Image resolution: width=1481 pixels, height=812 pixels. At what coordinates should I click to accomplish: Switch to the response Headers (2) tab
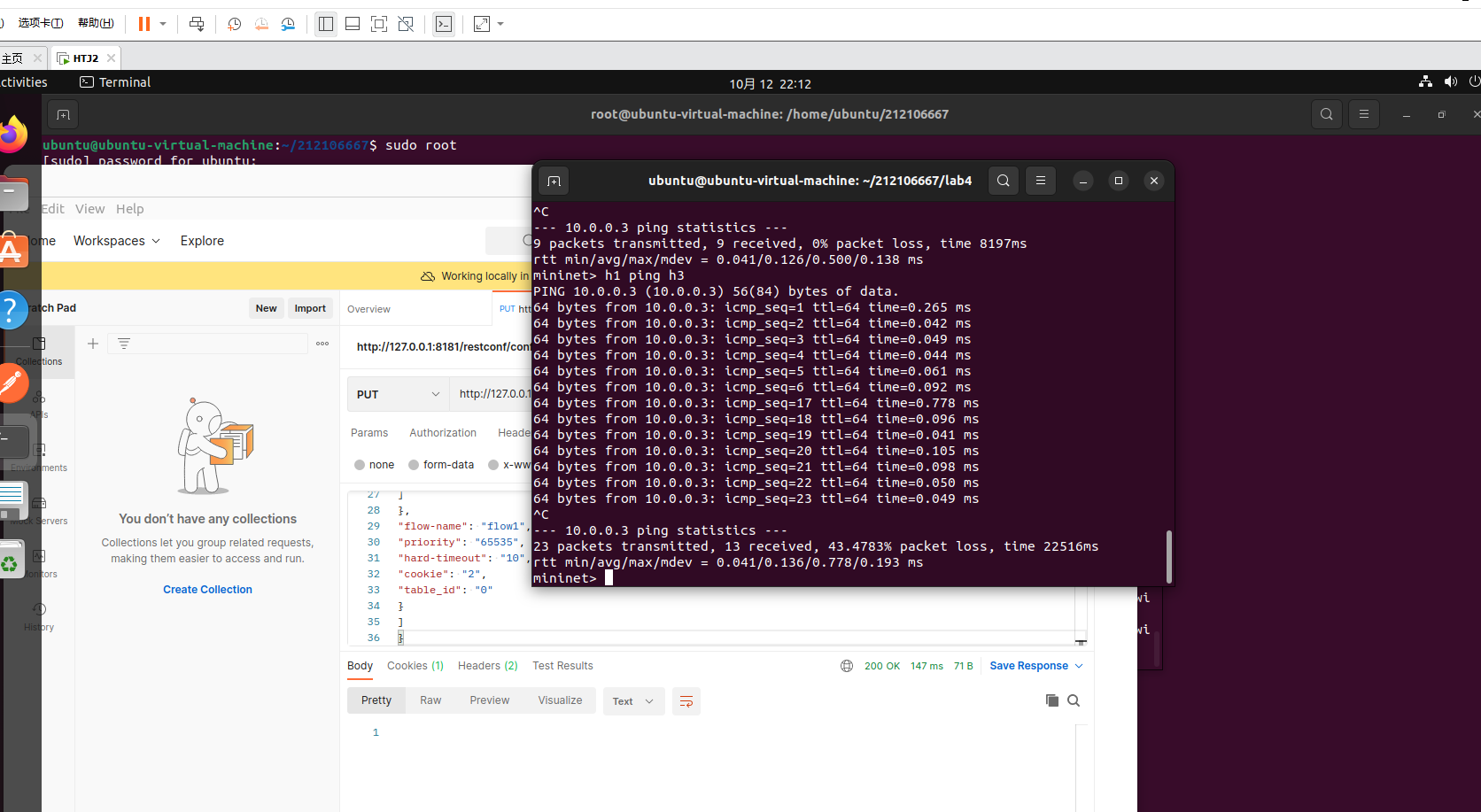click(488, 666)
